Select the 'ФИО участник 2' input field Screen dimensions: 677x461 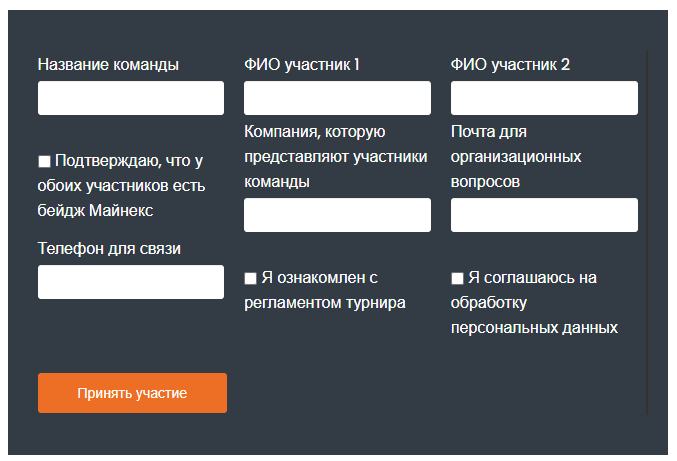(544, 98)
